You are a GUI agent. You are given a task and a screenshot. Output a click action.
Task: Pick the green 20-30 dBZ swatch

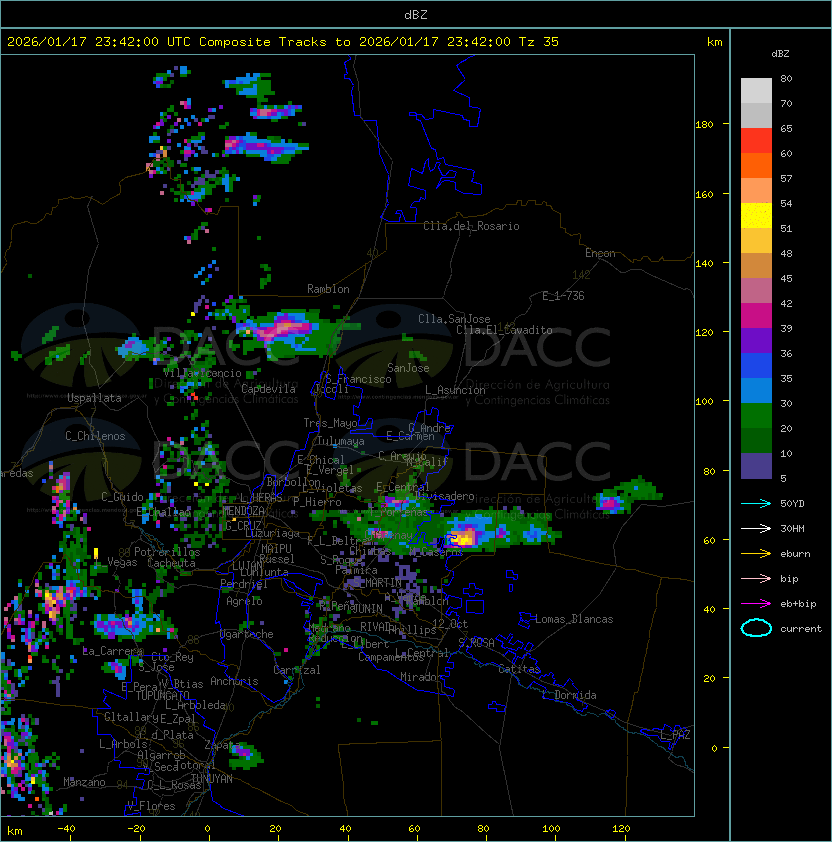click(x=756, y=416)
